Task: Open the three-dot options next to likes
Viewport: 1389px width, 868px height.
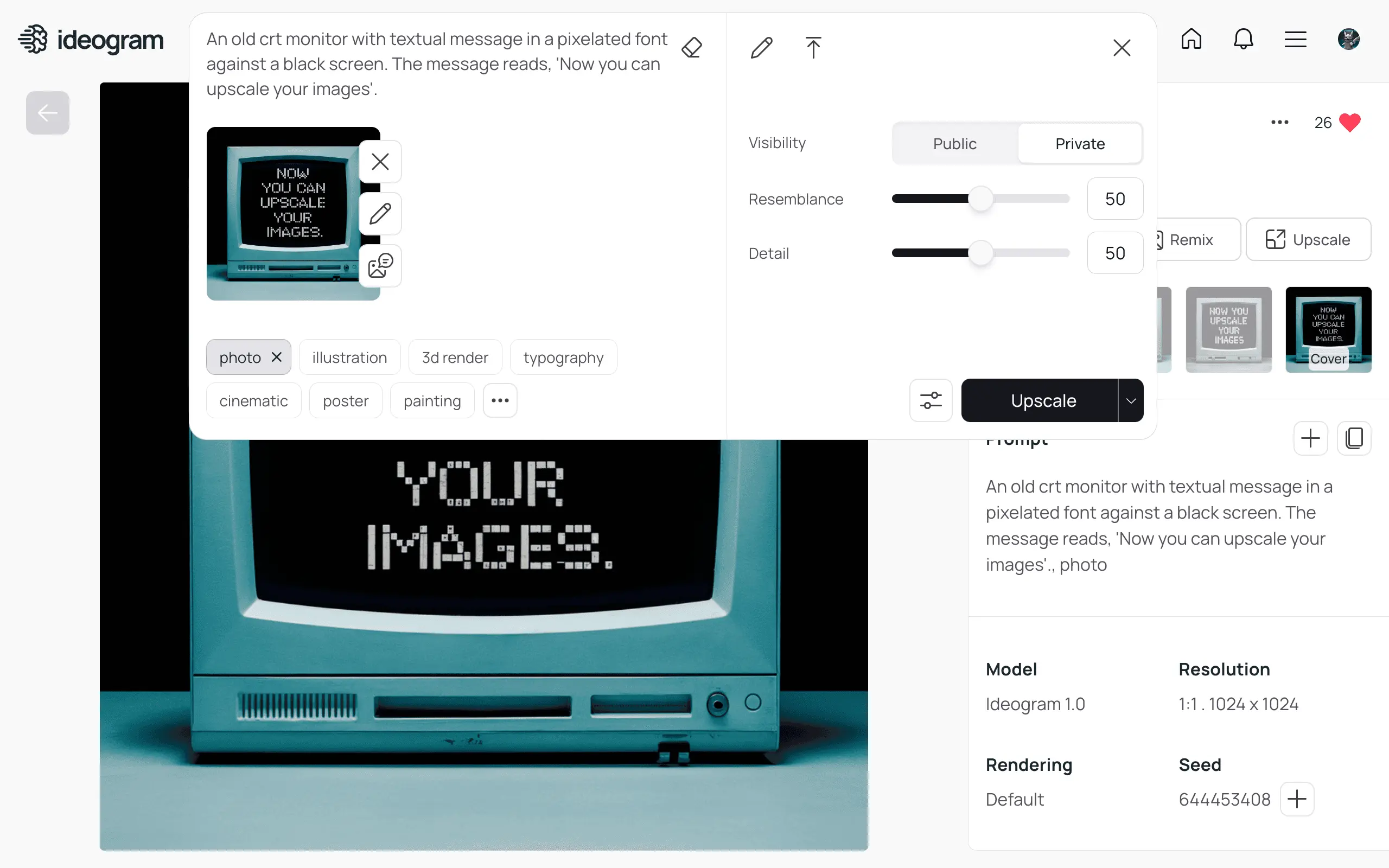Action: (x=1279, y=122)
